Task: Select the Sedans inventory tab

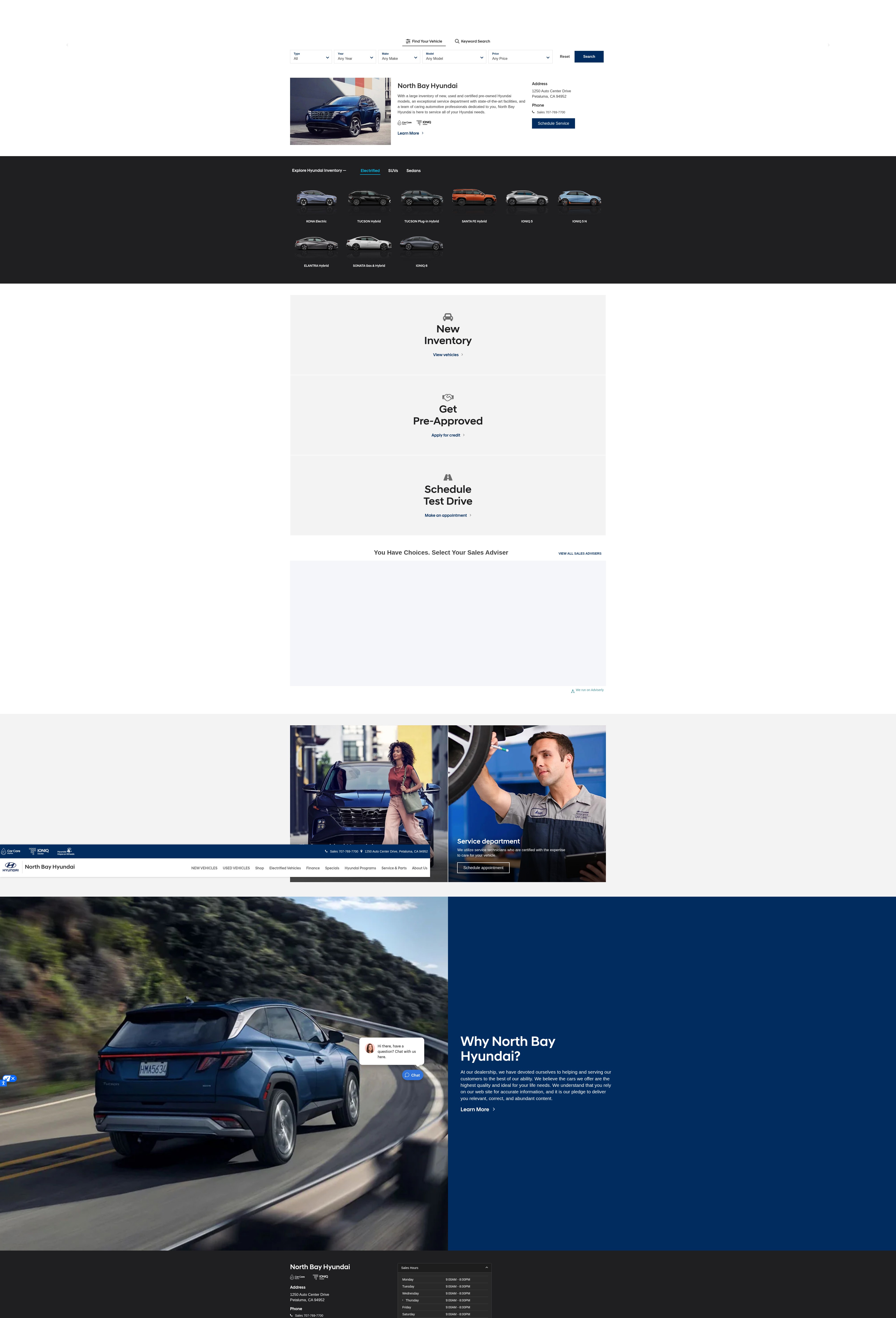Action: point(414,171)
